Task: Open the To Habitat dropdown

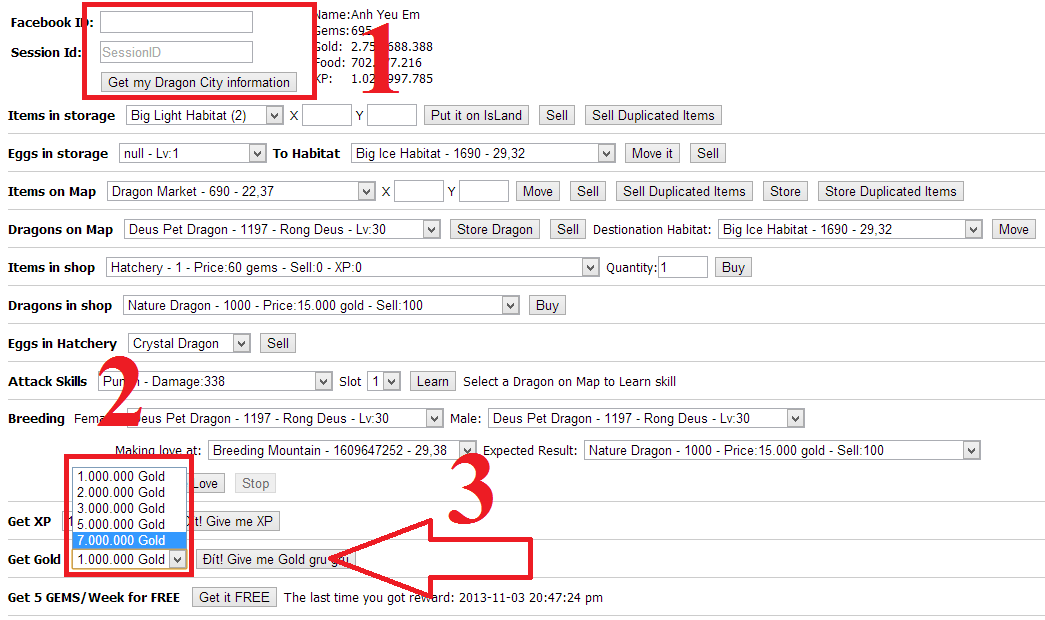Action: pyautogui.click(x=483, y=153)
